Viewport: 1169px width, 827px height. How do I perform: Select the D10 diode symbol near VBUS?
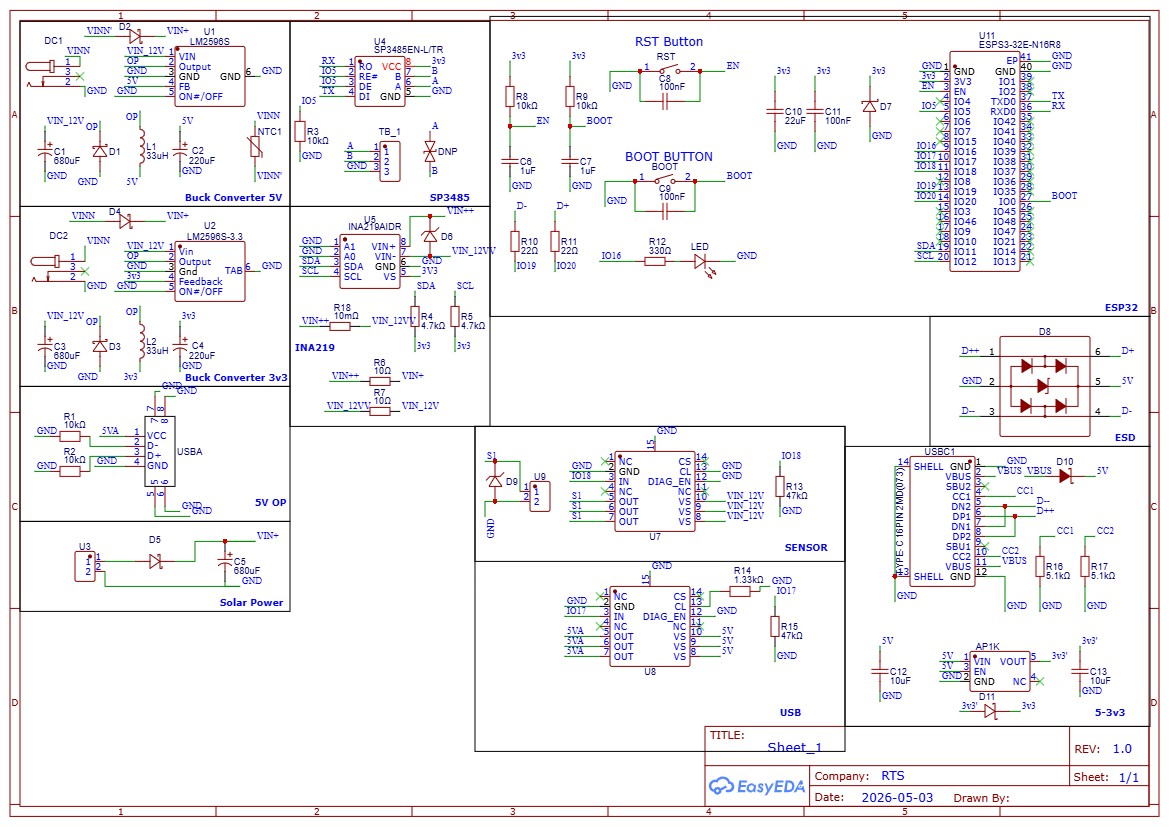pos(1065,475)
